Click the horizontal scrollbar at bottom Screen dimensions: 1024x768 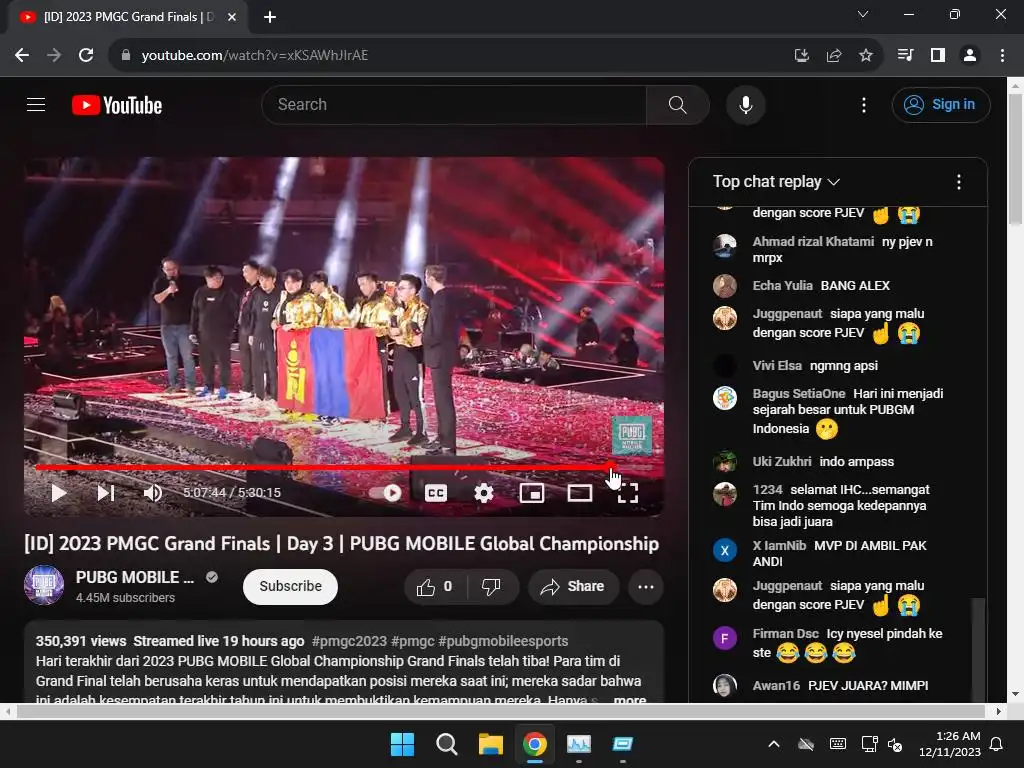501,711
